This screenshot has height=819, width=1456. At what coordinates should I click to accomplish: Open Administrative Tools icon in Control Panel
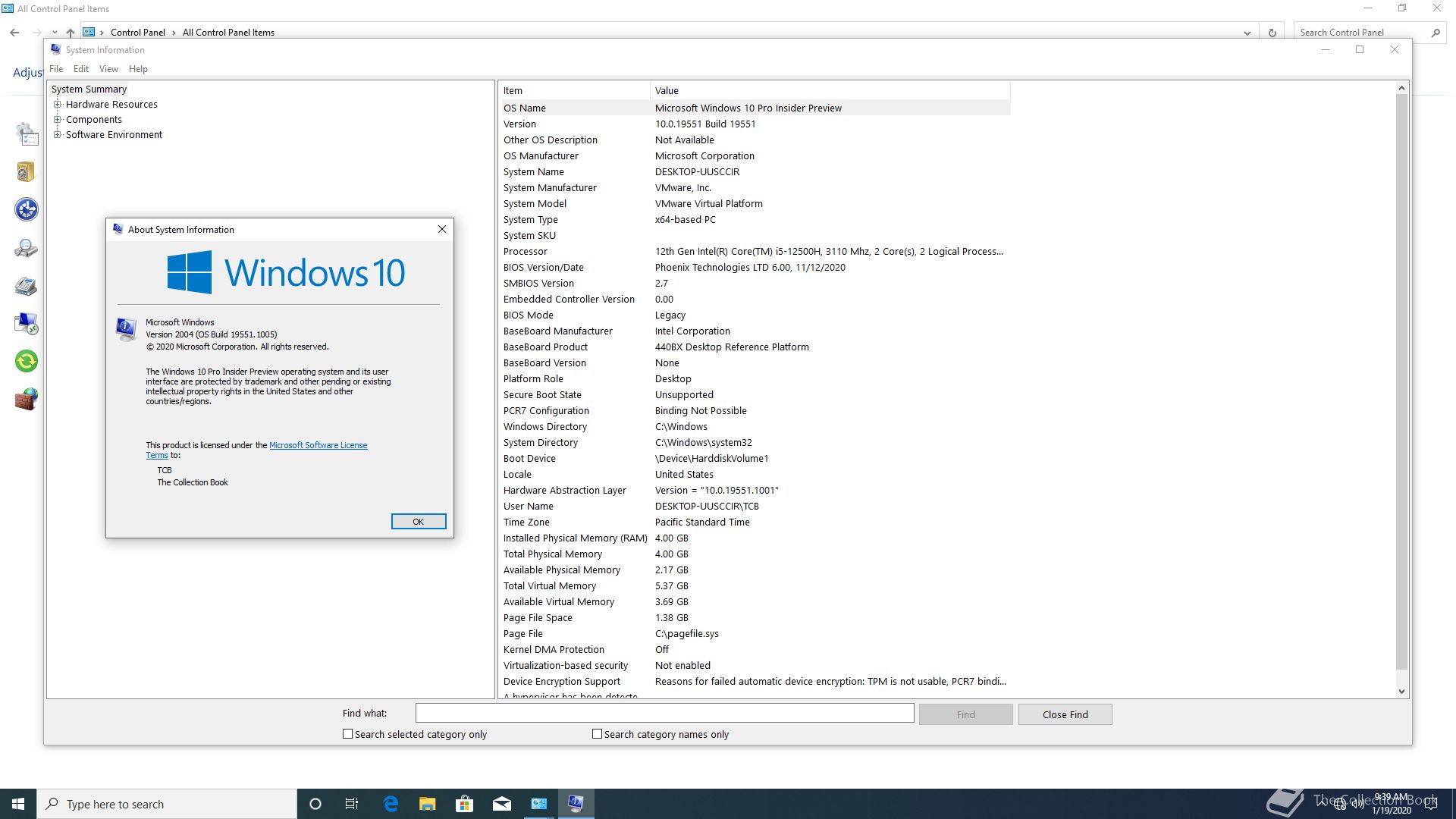coord(27,134)
